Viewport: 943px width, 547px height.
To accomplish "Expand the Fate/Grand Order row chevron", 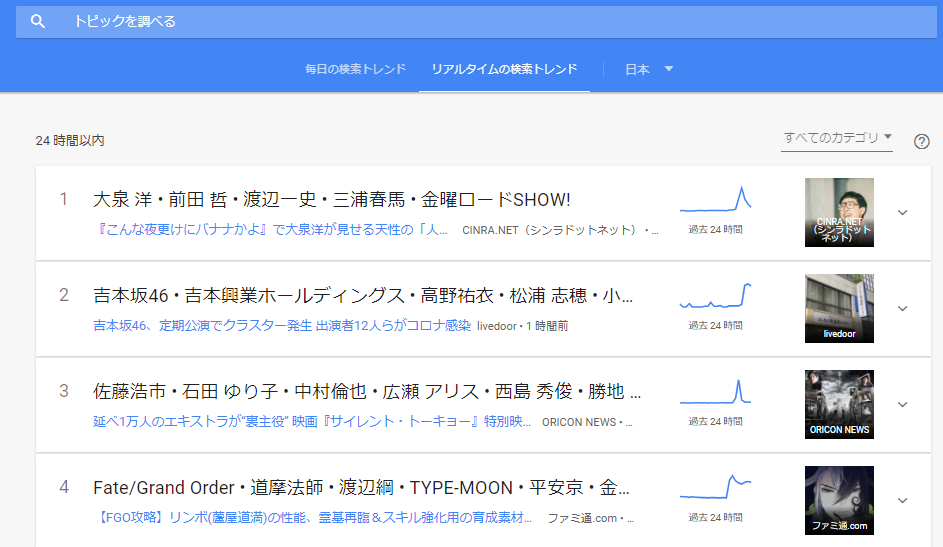I will (902, 500).
